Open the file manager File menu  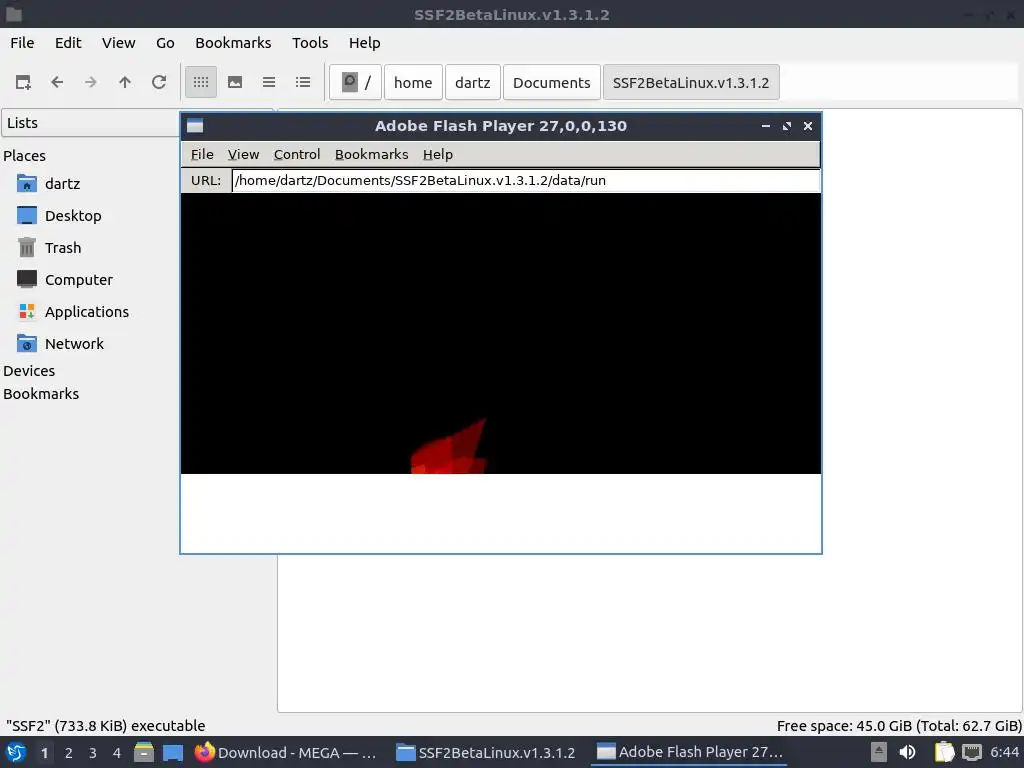pos(22,43)
